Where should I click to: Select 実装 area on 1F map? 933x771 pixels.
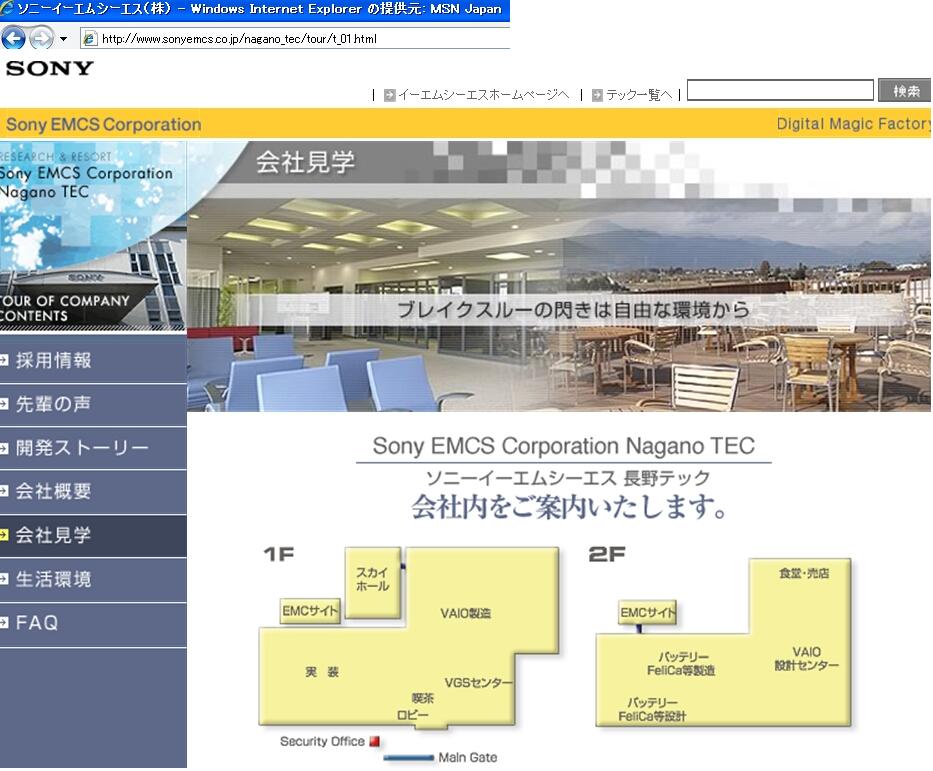click(322, 672)
